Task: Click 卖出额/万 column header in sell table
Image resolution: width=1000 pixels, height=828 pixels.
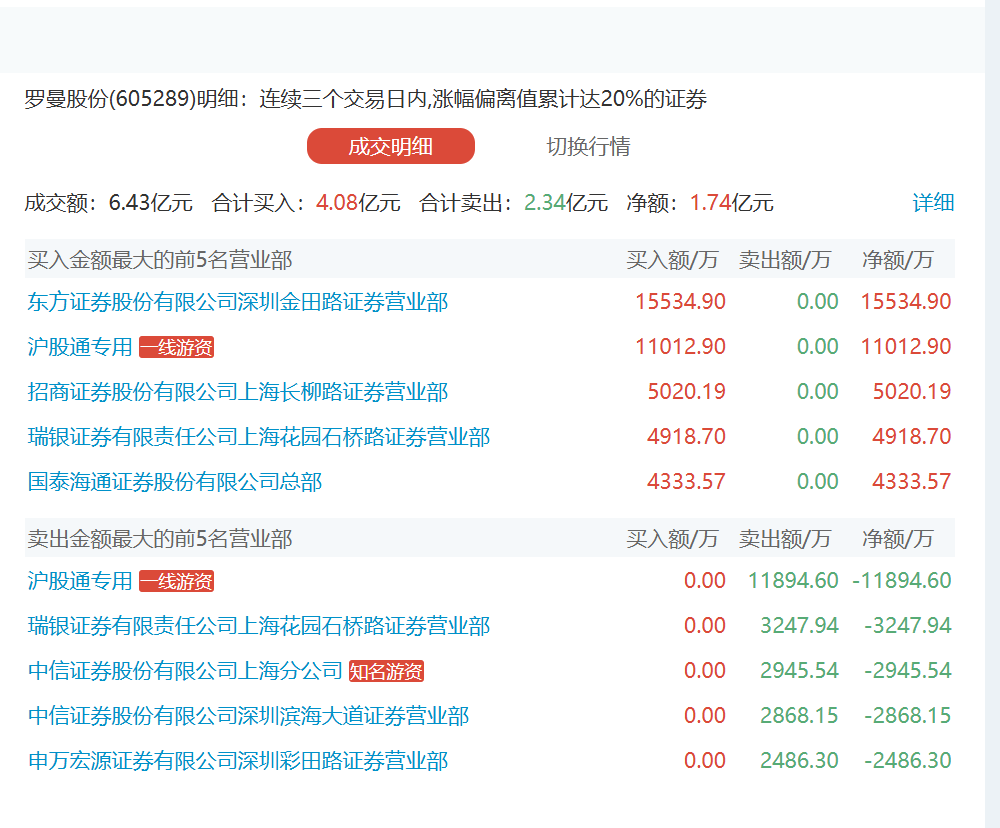Action: click(x=785, y=540)
